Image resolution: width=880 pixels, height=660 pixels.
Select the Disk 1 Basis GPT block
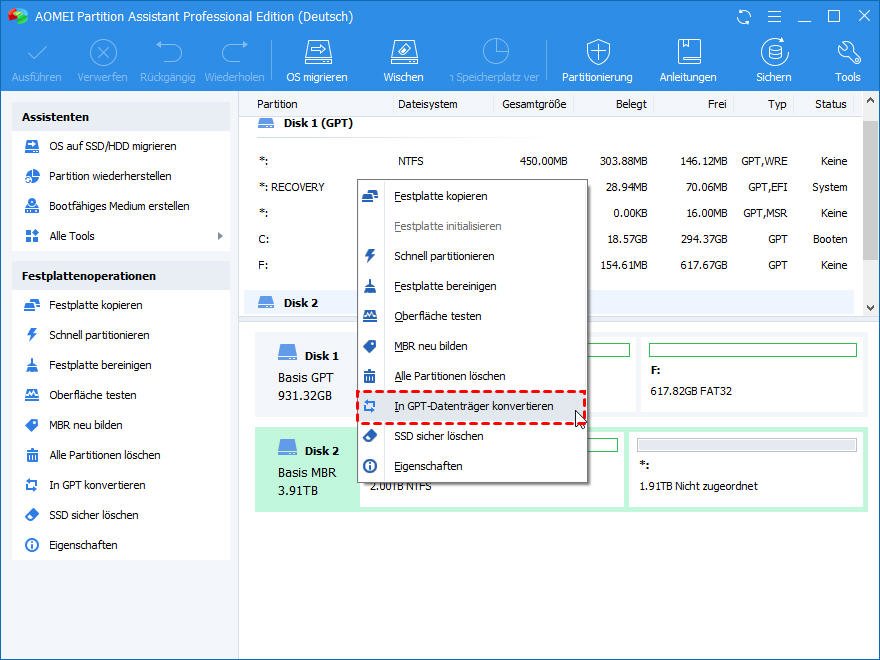(306, 375)
